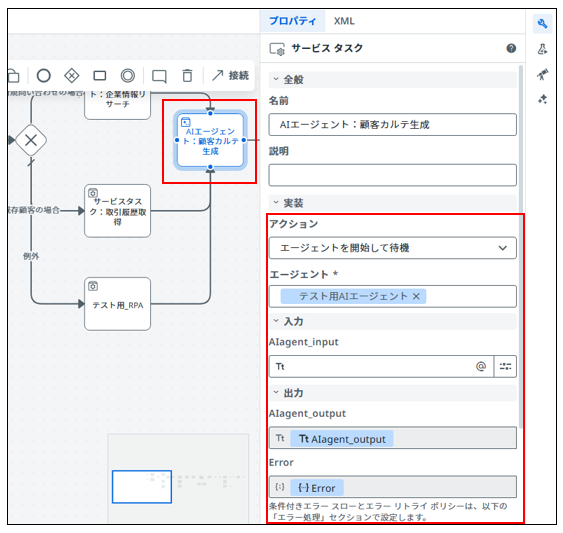Open the wrench properties sidebar icon
The width and height of the screenshot is (563, 533).
542,24
